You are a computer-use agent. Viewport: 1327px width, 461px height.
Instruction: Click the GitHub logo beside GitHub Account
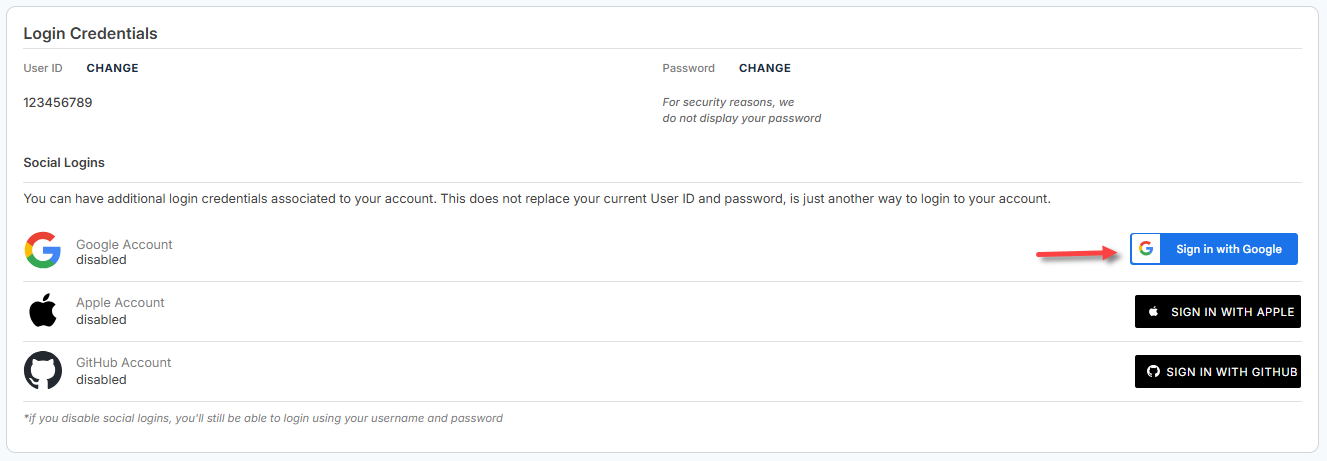[x=43, y=371]
